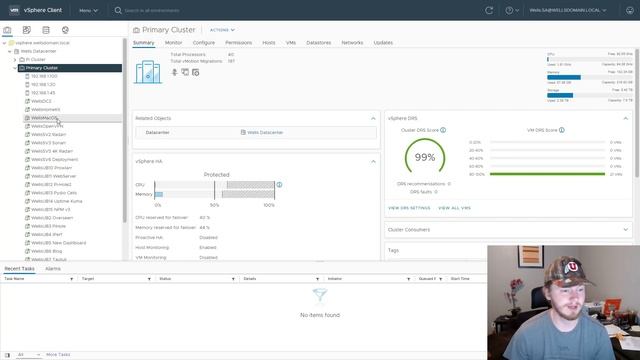This screenshot has width=640, height=360.
Task: Click the filter icon on Details column
Action: [317, 279]
